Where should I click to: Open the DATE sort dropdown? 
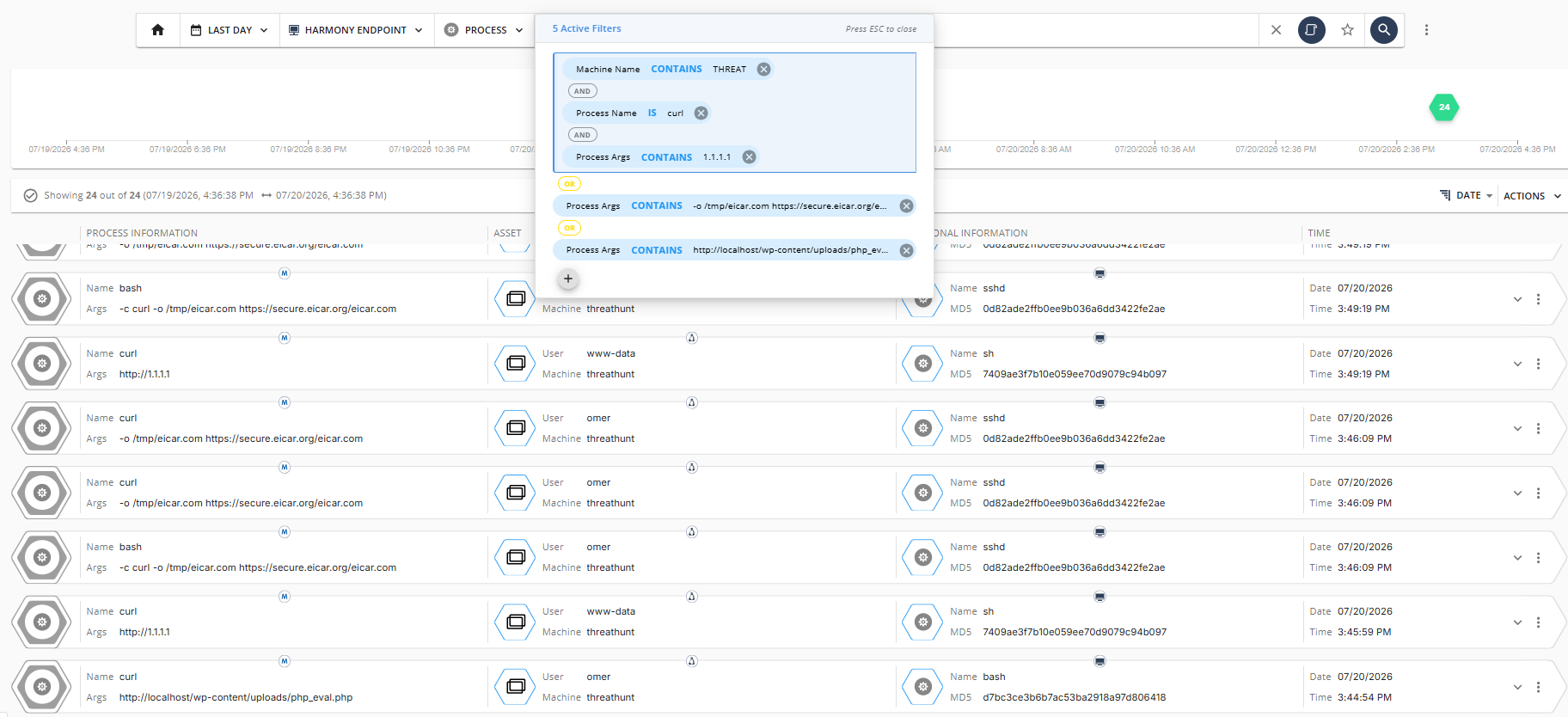[x=1467, y=196]
